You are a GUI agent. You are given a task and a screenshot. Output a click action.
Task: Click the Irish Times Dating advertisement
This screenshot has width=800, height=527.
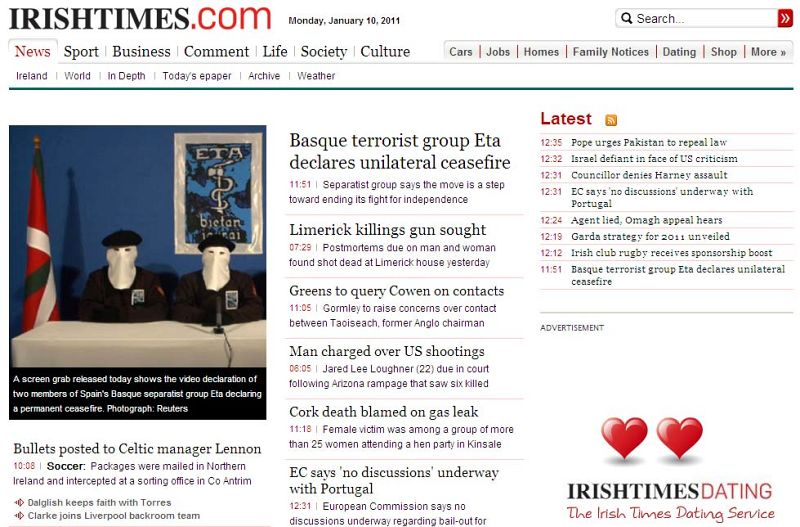tap(669, 469)
